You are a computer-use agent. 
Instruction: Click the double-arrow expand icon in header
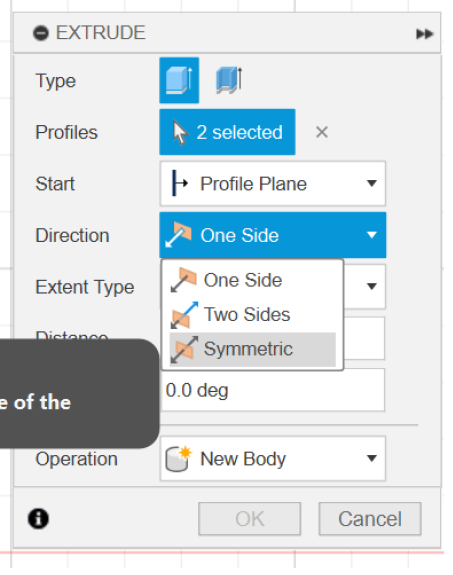tap(424, 34)
